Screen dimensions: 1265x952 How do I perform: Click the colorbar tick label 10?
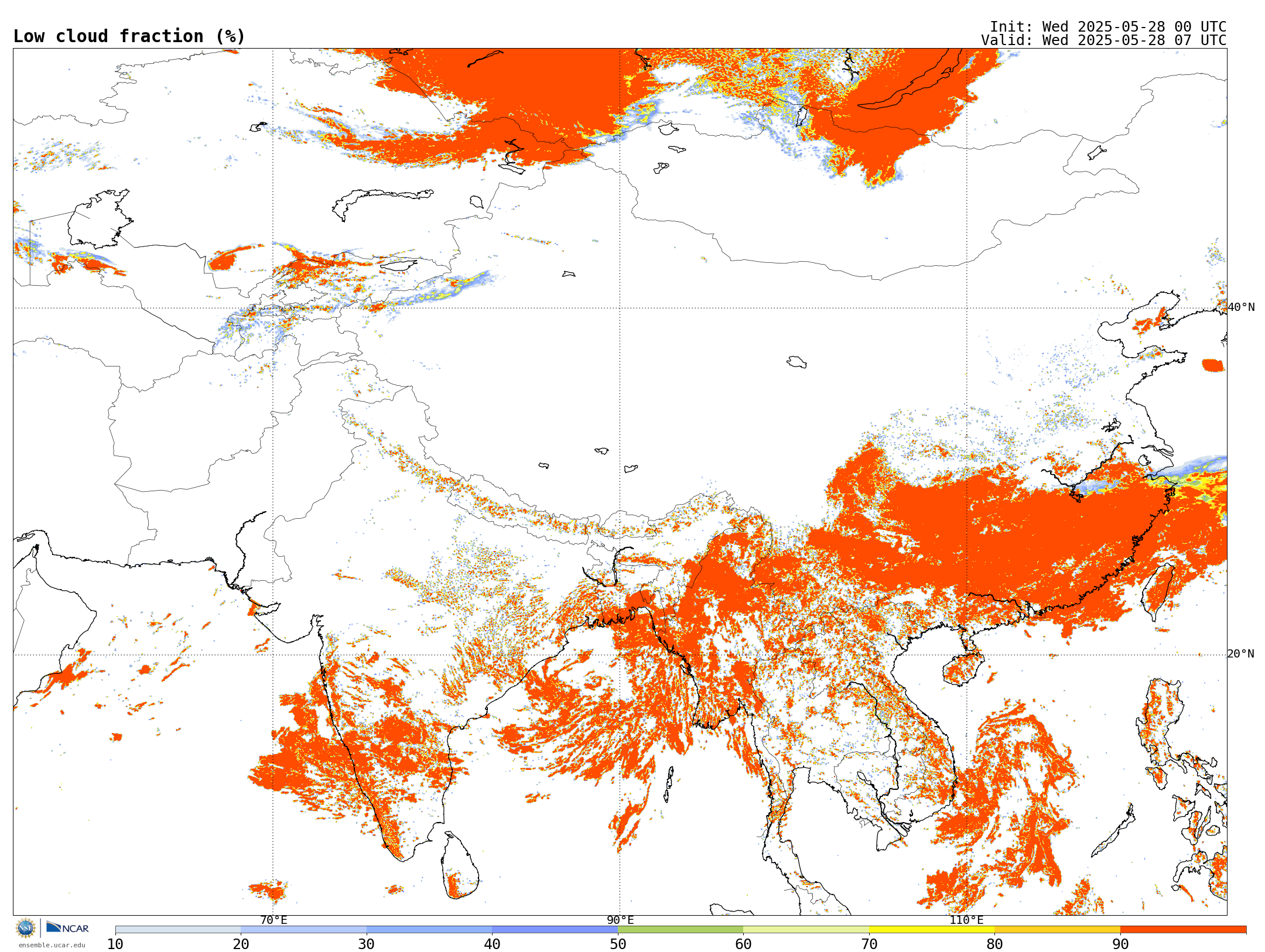(115, 944)
